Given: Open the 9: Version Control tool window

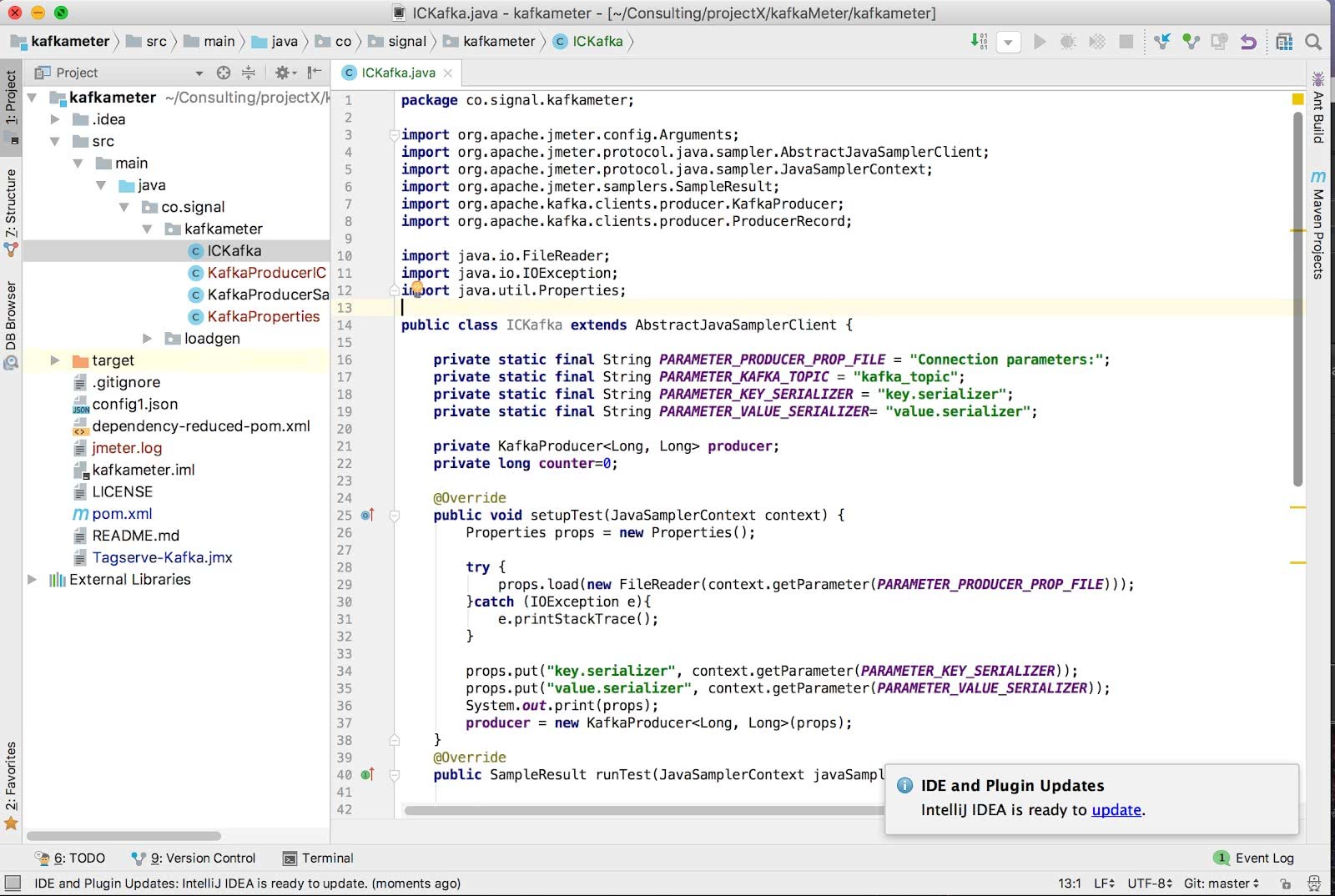Looking at the screenshot, I should 194,858.
